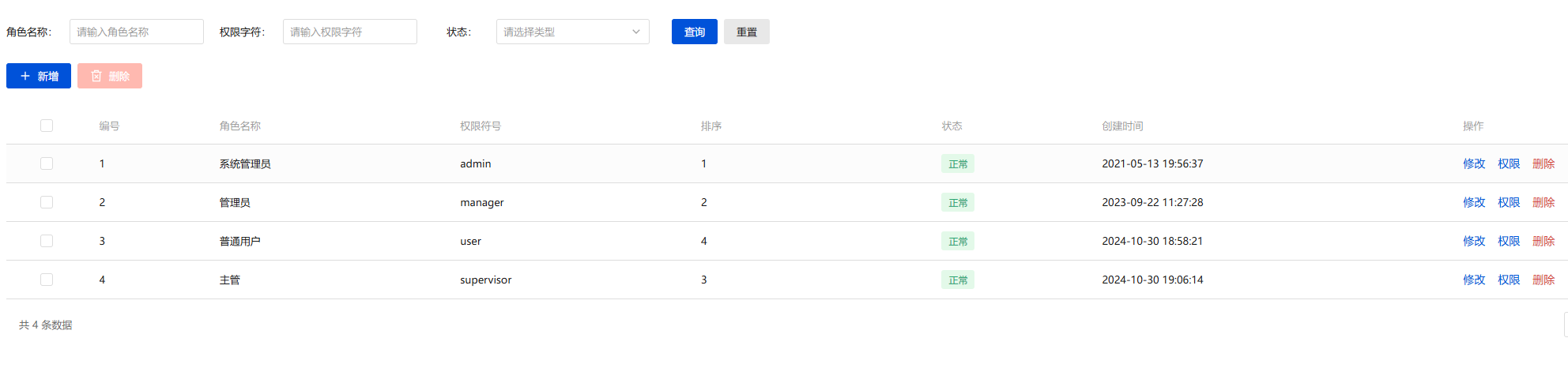
Task: Click the plus icon on 新增 button
Action: (25, 76)
